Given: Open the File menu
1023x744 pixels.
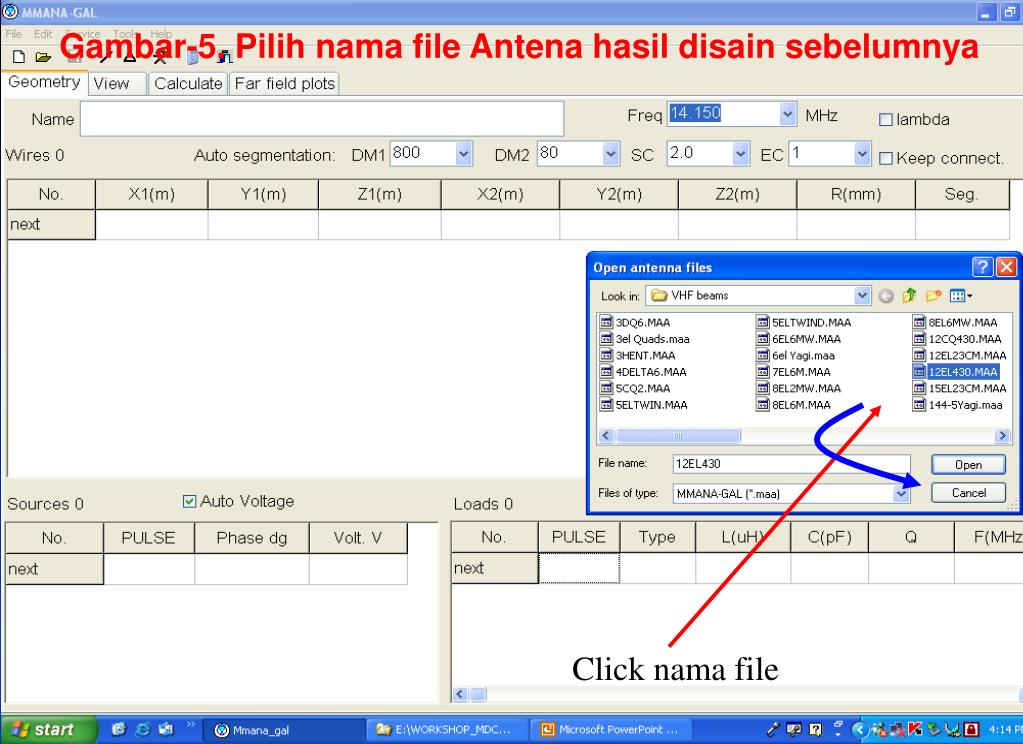Looking at the screenshot, I should tap(13, 34).
